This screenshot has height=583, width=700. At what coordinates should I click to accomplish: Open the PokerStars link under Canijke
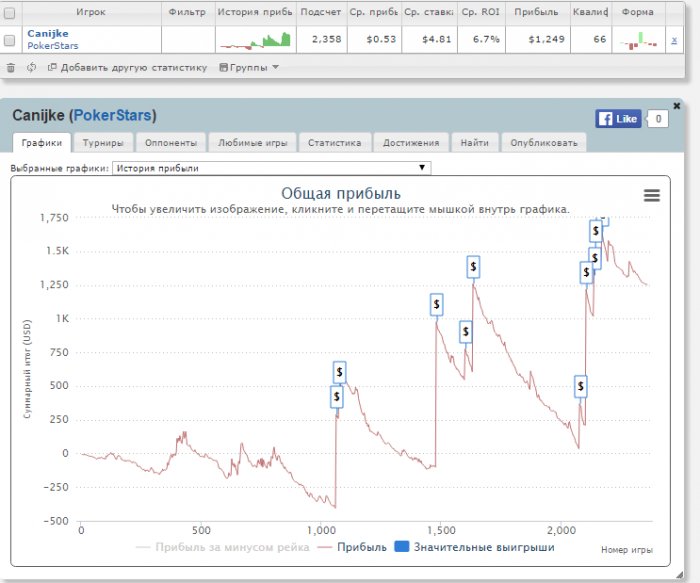point(53,46)
